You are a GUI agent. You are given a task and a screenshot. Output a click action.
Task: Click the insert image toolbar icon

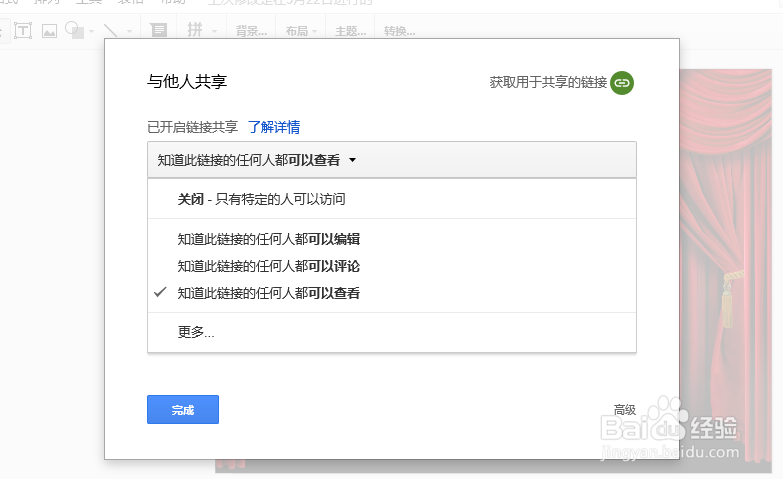tap(49, 31)
